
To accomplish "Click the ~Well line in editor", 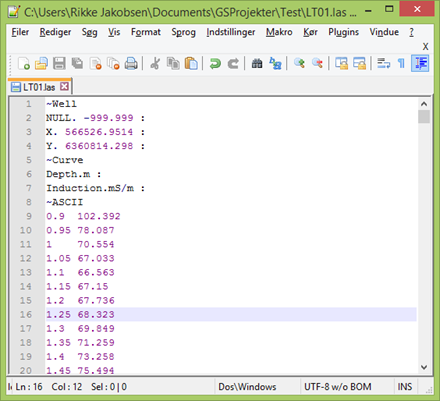I will (62, 104).
